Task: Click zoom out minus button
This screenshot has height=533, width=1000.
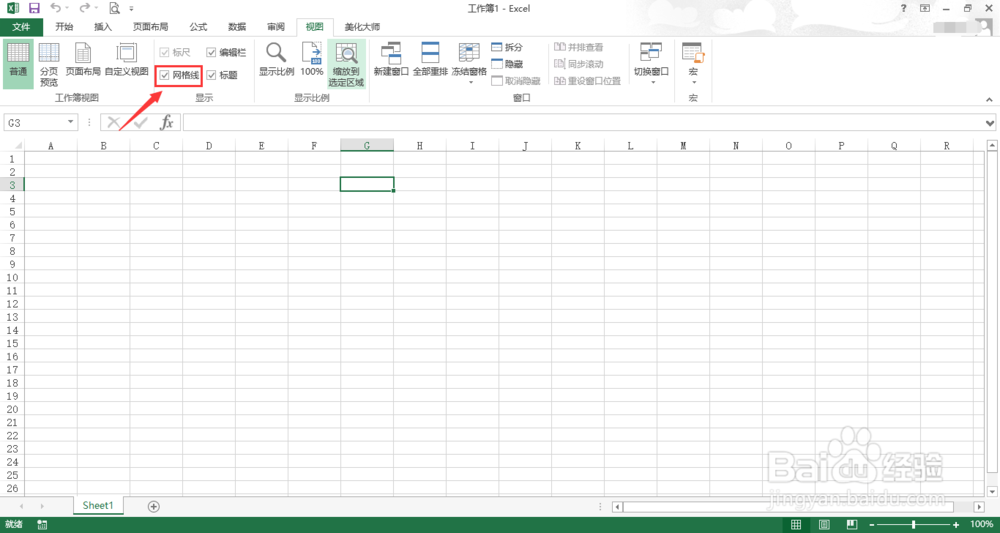Action: point(872,525)
